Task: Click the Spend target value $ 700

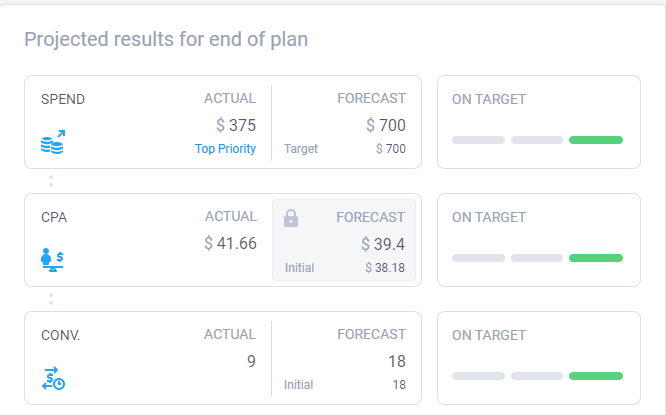Action: coord(391,149)
